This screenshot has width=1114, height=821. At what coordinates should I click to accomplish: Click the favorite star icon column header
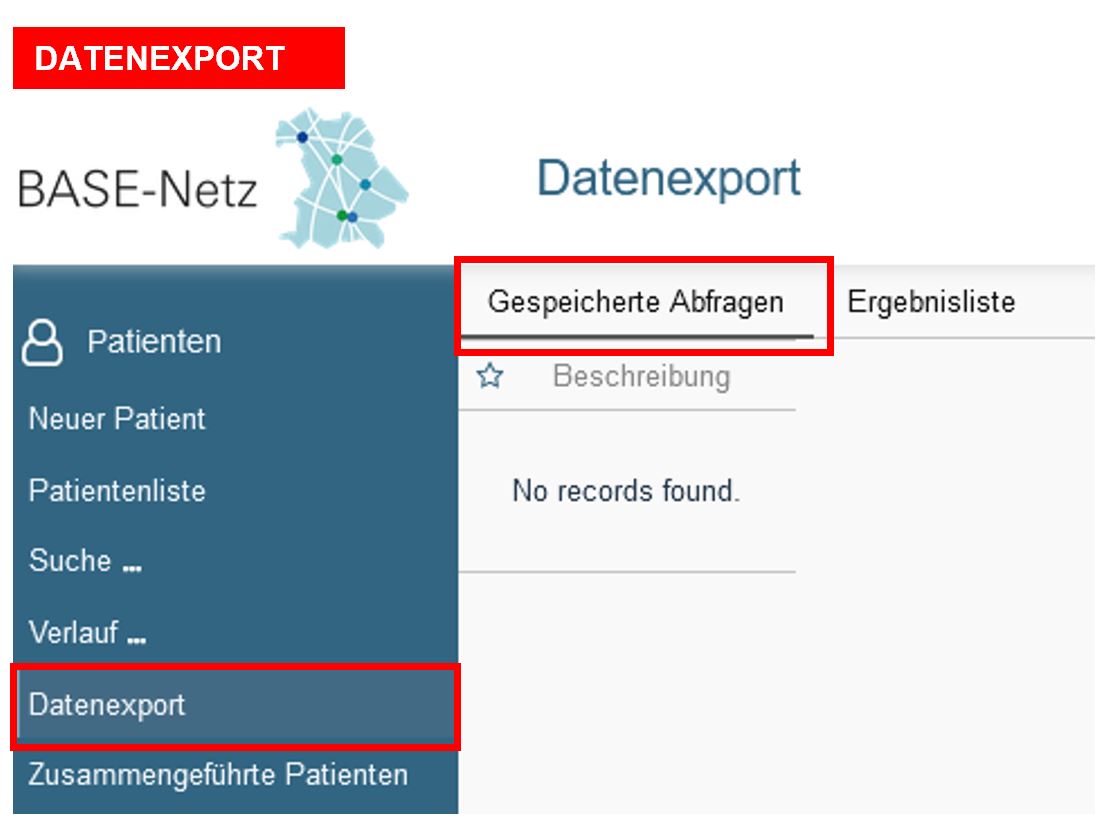pos(490,376)
